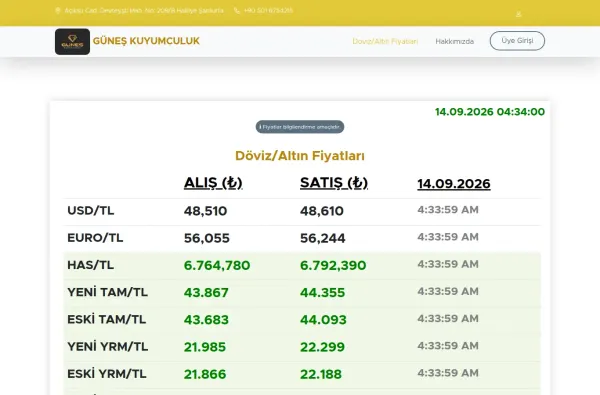Screen dimensions: 600x395
Task: Click the SATIŞ (₺) column header
Action: tap(334, 183)
